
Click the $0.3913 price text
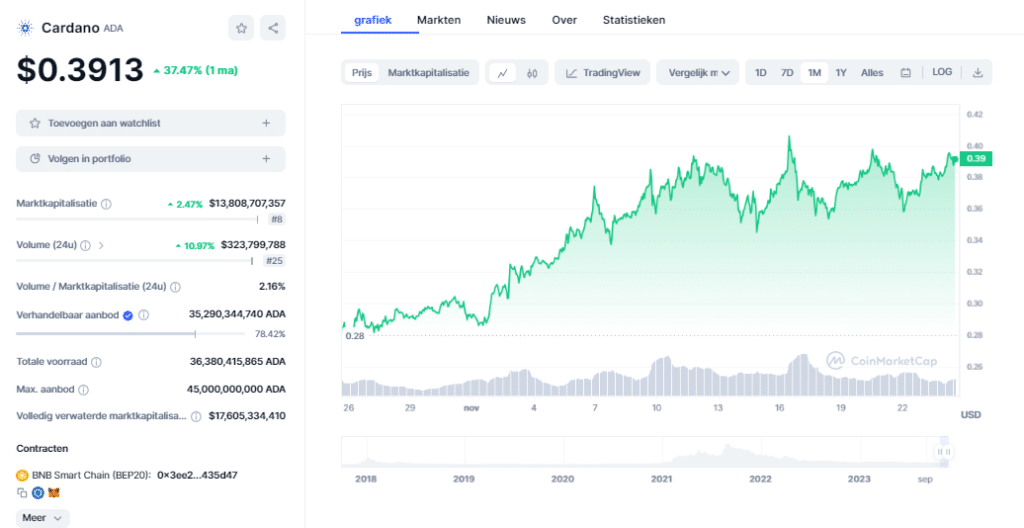[80, 70]
